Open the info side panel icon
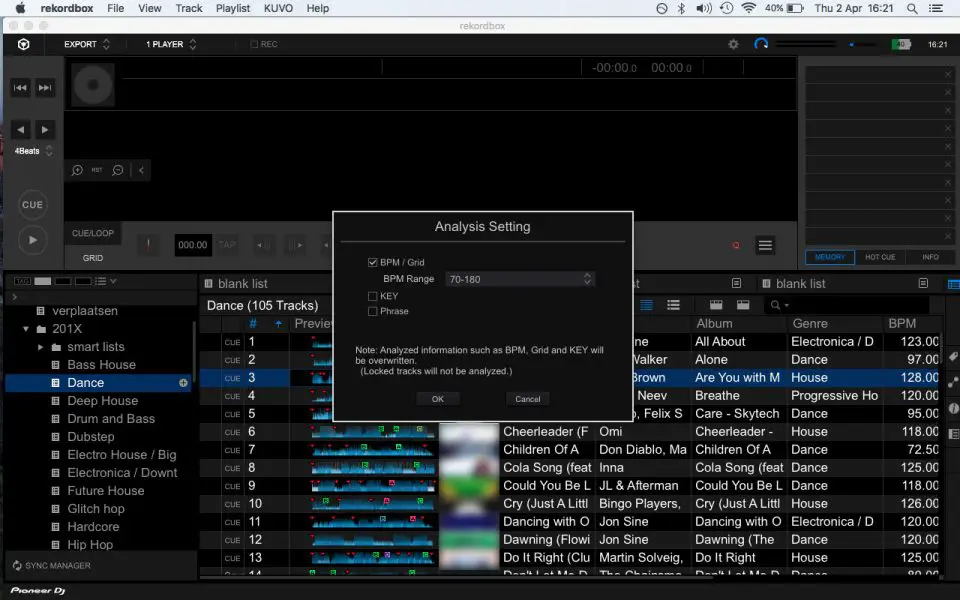The width and height of the screenshot is (960, 600). click(953, 408)
